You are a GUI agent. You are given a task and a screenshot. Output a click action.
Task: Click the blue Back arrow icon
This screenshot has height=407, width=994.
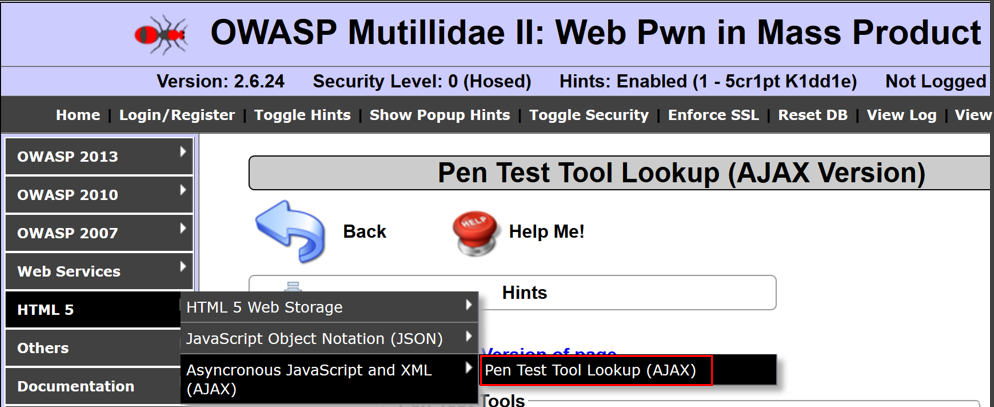pyautogui.click(x=290, y=231)
